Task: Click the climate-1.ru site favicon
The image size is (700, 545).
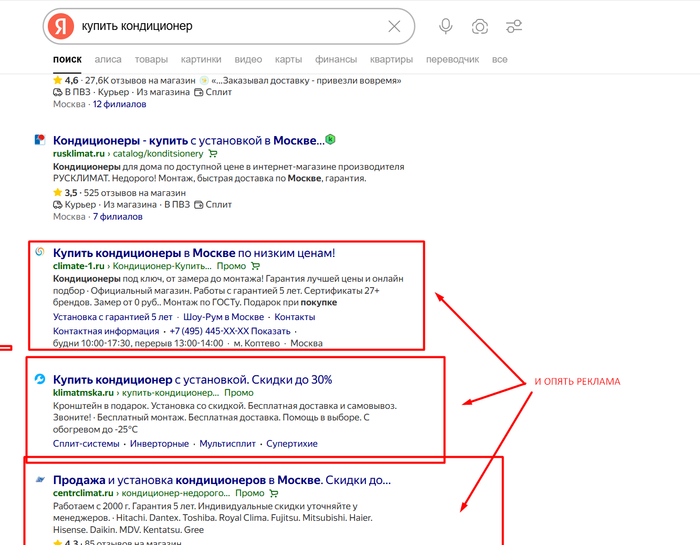Action: 39,253
